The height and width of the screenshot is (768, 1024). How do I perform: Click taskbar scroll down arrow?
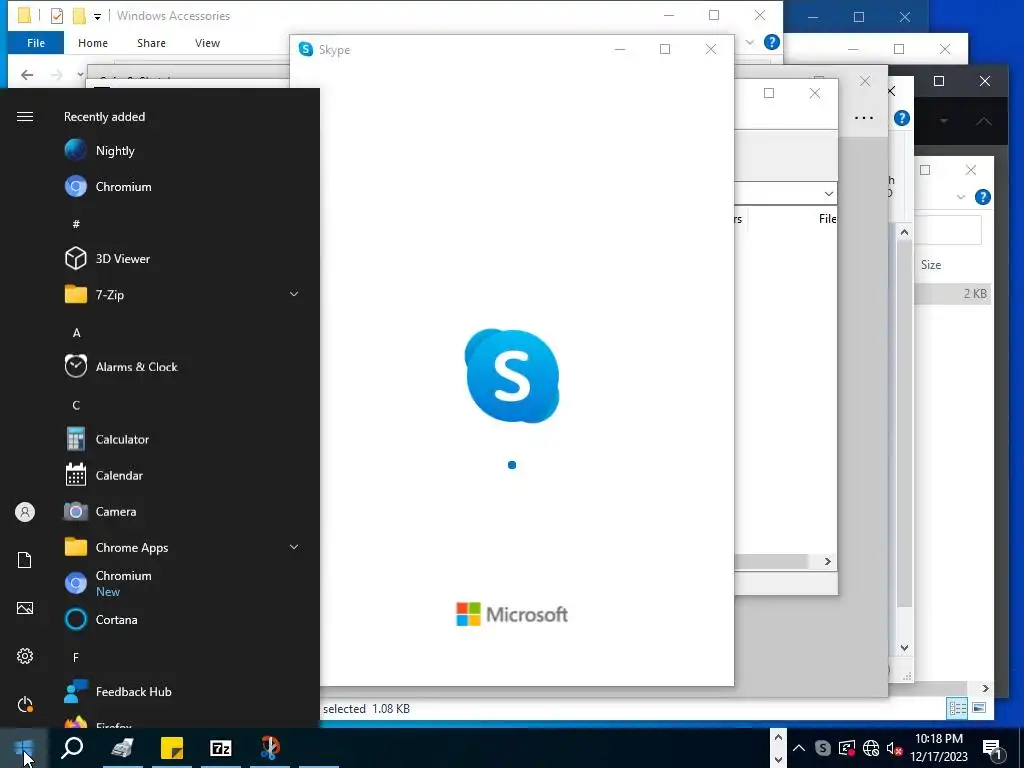click(x=778, y=760)
